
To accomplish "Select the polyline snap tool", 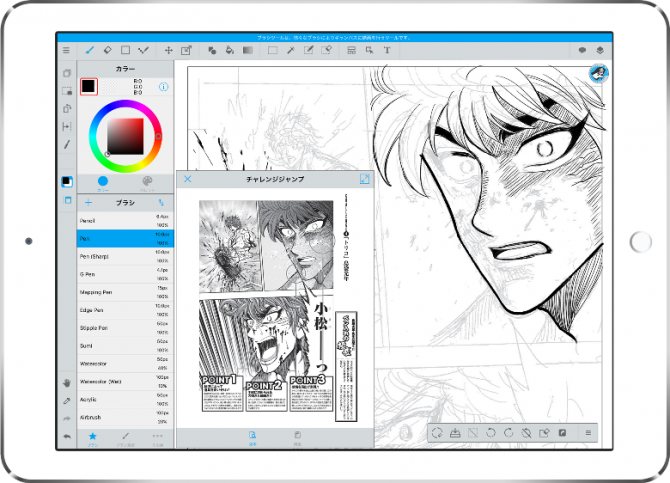I will pos(143,50).
